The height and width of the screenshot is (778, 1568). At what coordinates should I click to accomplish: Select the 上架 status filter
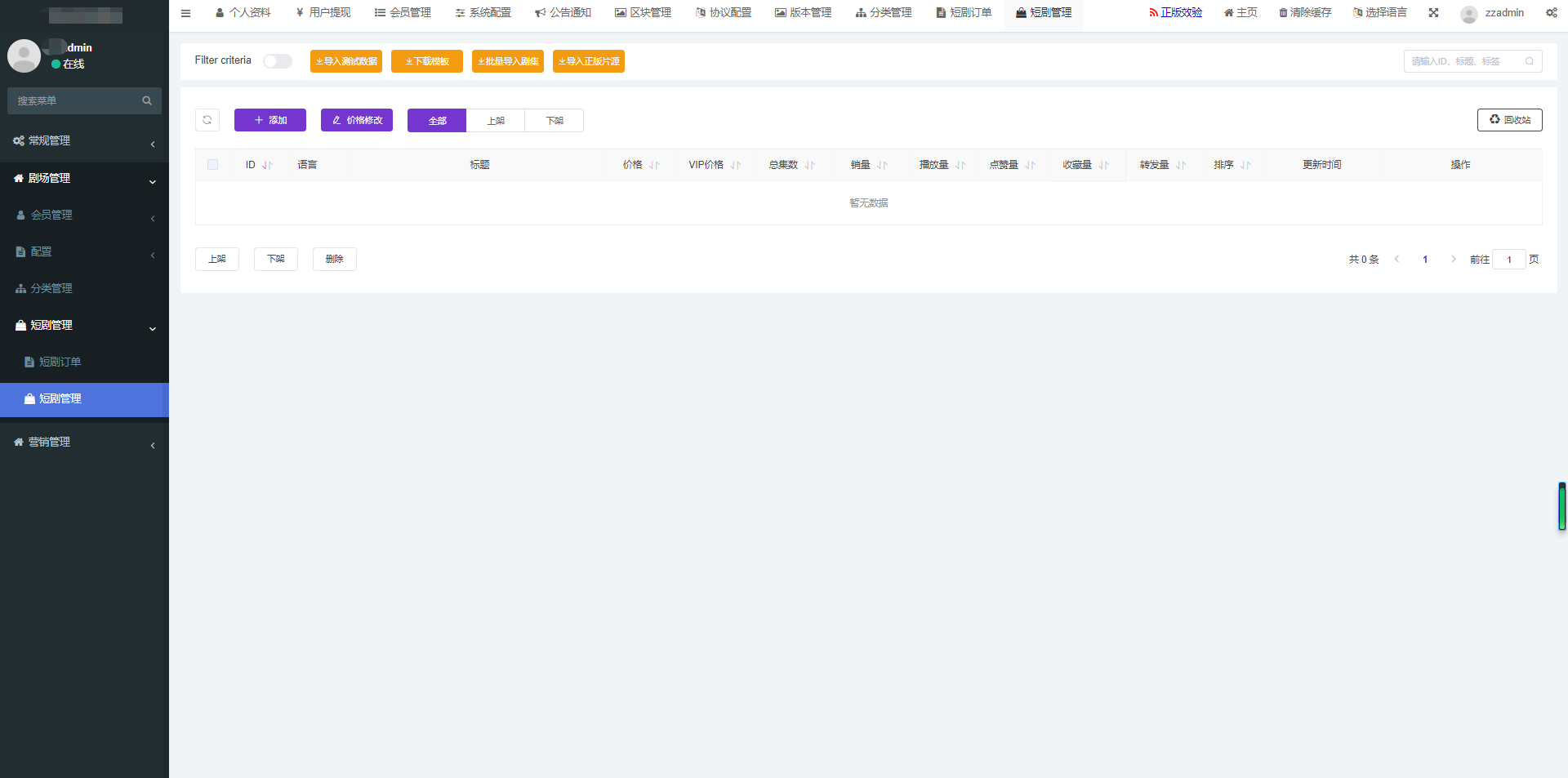[496, 121]
